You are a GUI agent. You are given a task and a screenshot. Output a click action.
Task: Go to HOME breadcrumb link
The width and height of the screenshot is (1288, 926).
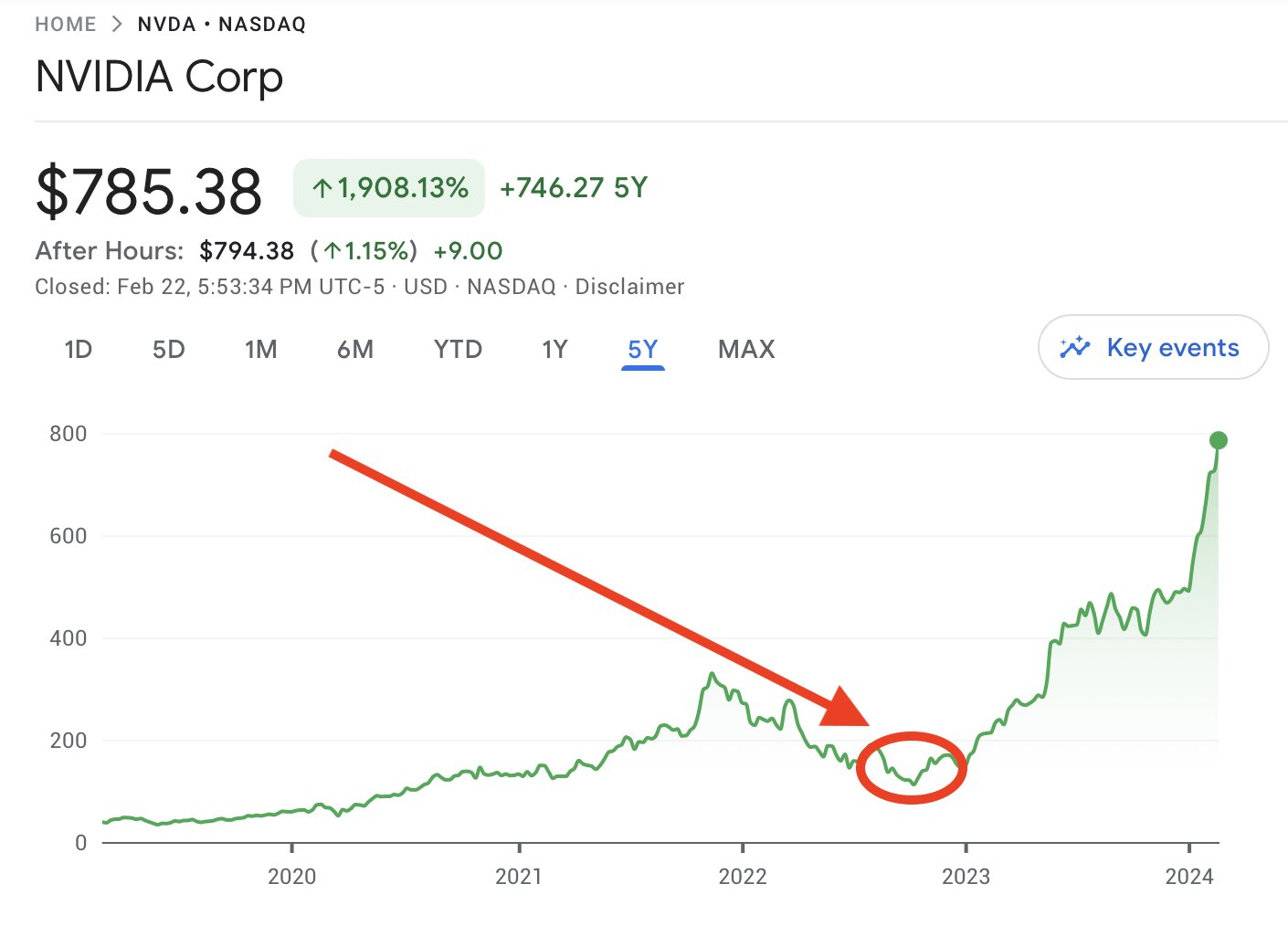[66, 25]
